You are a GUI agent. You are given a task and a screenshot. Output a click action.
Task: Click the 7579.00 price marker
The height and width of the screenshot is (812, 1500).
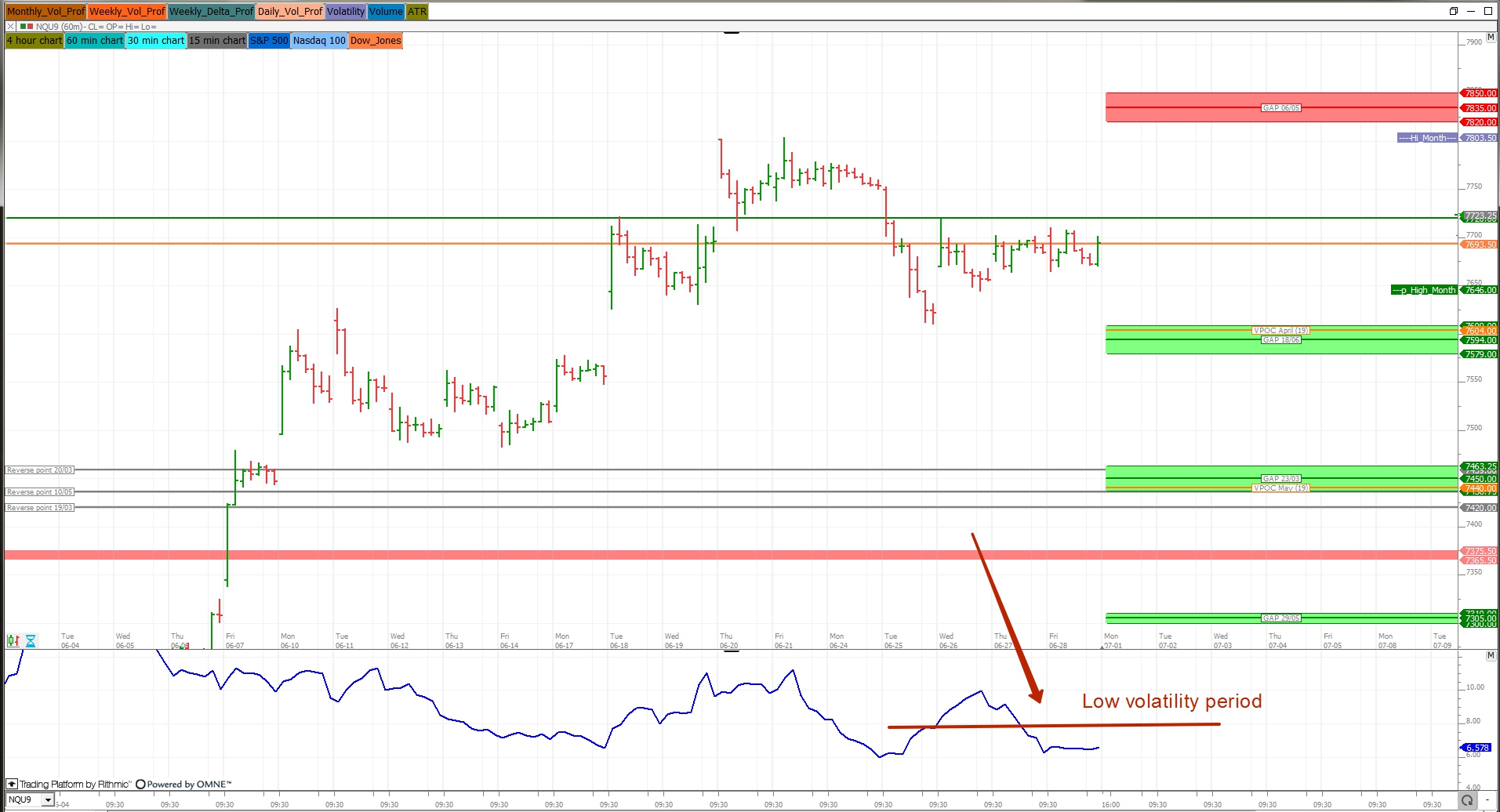1479,354
